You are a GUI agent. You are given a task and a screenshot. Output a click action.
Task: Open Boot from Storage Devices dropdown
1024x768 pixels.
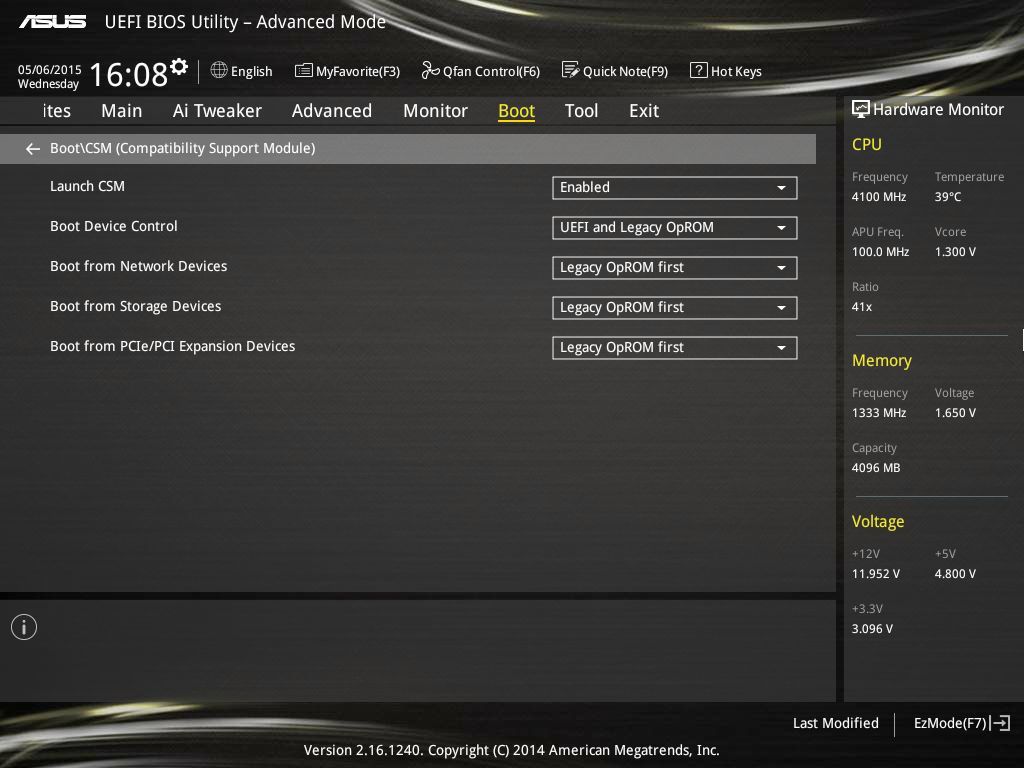(675, 308)
